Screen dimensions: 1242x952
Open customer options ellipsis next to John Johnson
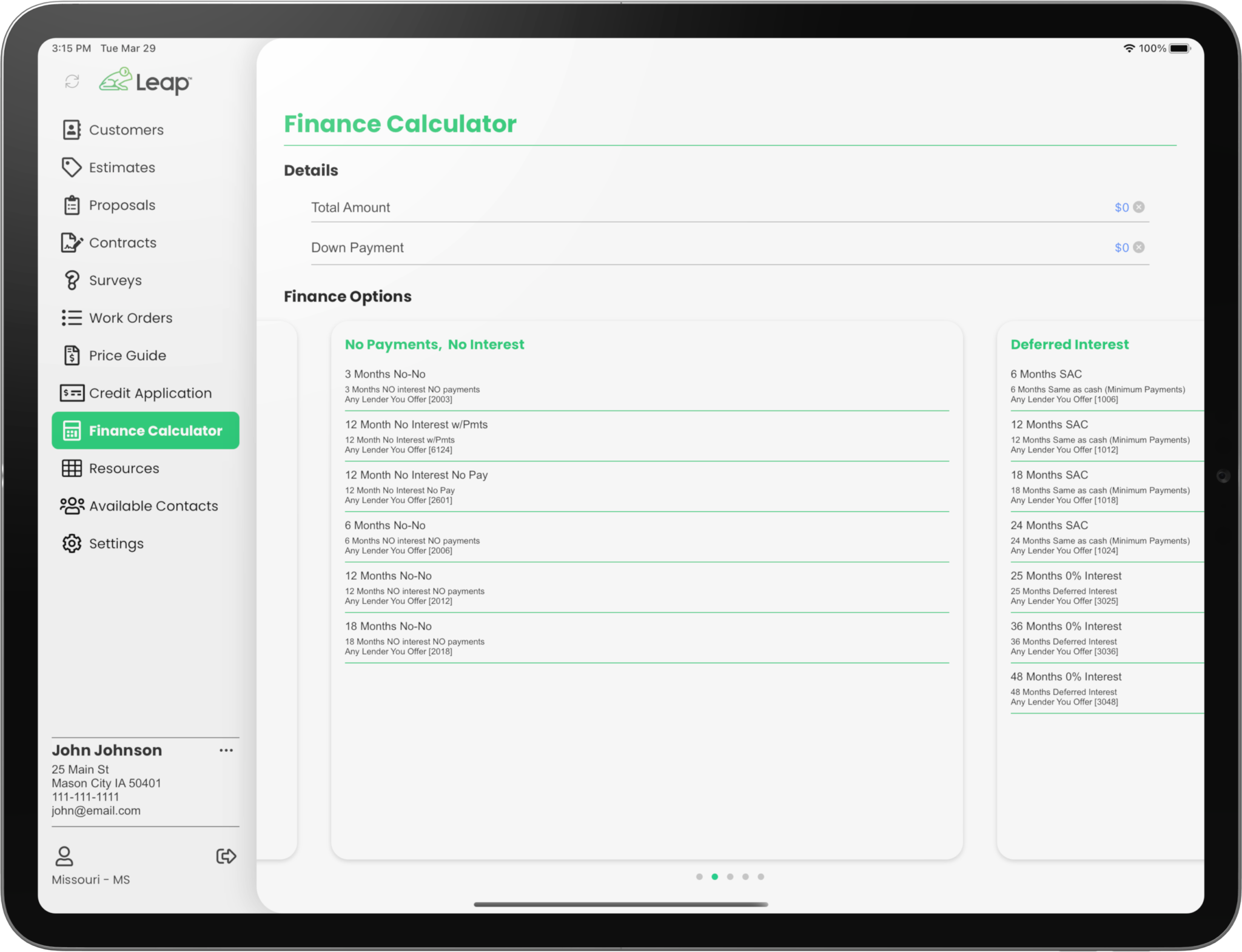[x=226, y=750]
